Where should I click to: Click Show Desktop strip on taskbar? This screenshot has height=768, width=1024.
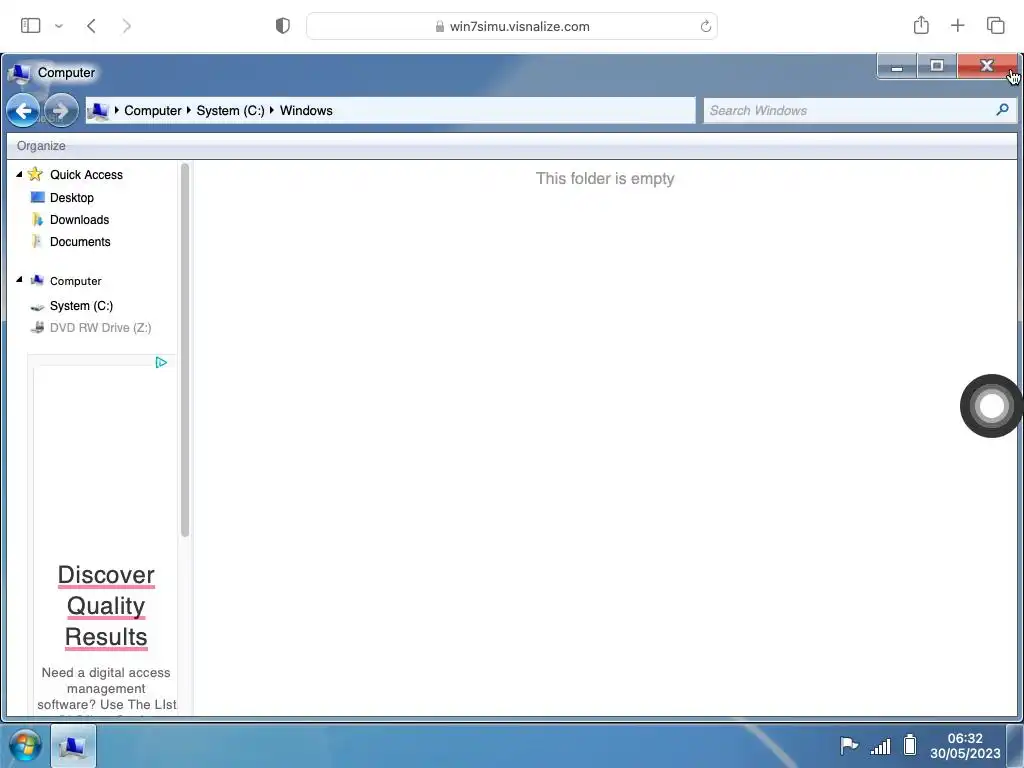[1014, 745]
